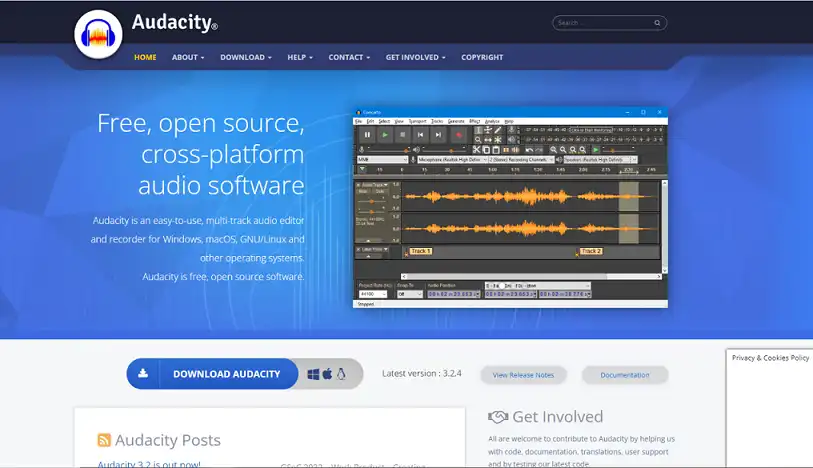The height and width of the screenshot is (468, 813).
Task: Open the Audacity 3.2 is out now post link
Action: click(149, 464)
